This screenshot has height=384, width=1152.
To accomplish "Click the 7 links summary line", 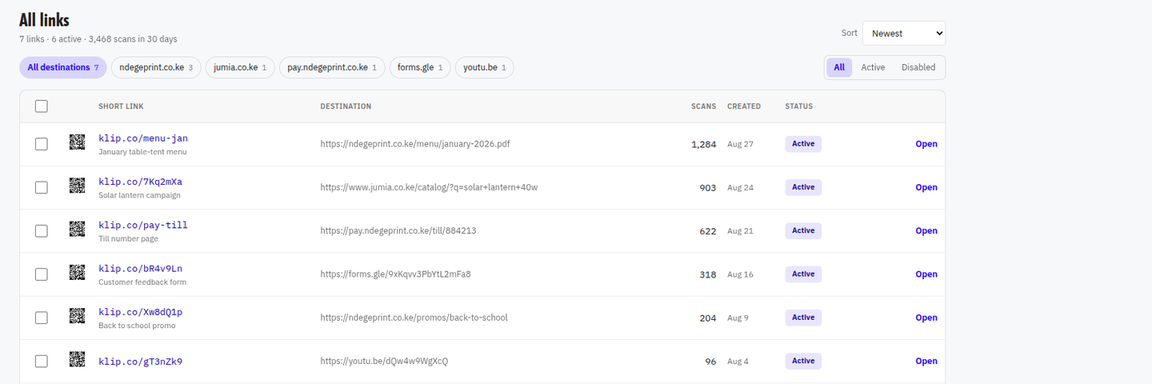I will tap(98, 39).
